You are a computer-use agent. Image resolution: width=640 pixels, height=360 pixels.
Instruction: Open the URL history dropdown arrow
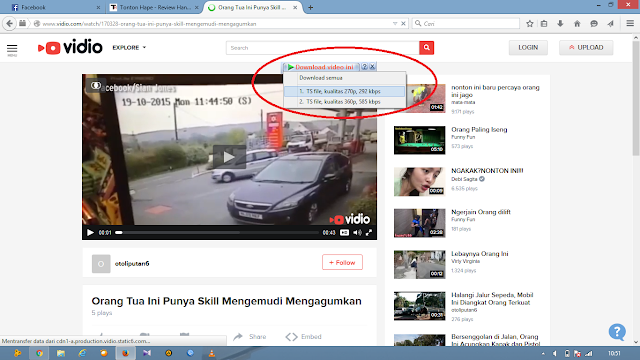pos(395,24)
